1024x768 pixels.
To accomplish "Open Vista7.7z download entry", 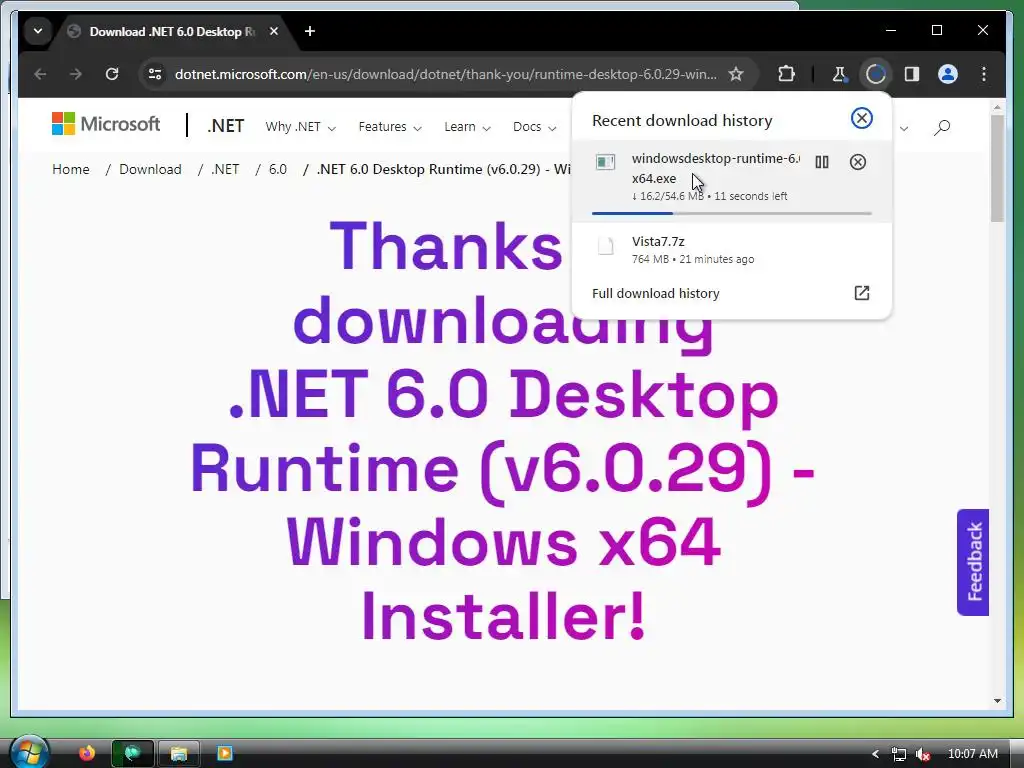I will point(731,249).
